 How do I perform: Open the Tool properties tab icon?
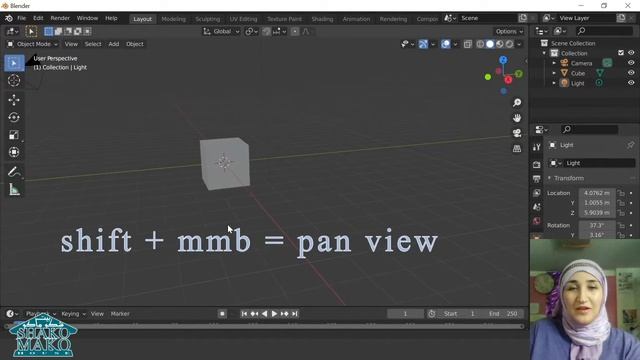pos(537,147)
